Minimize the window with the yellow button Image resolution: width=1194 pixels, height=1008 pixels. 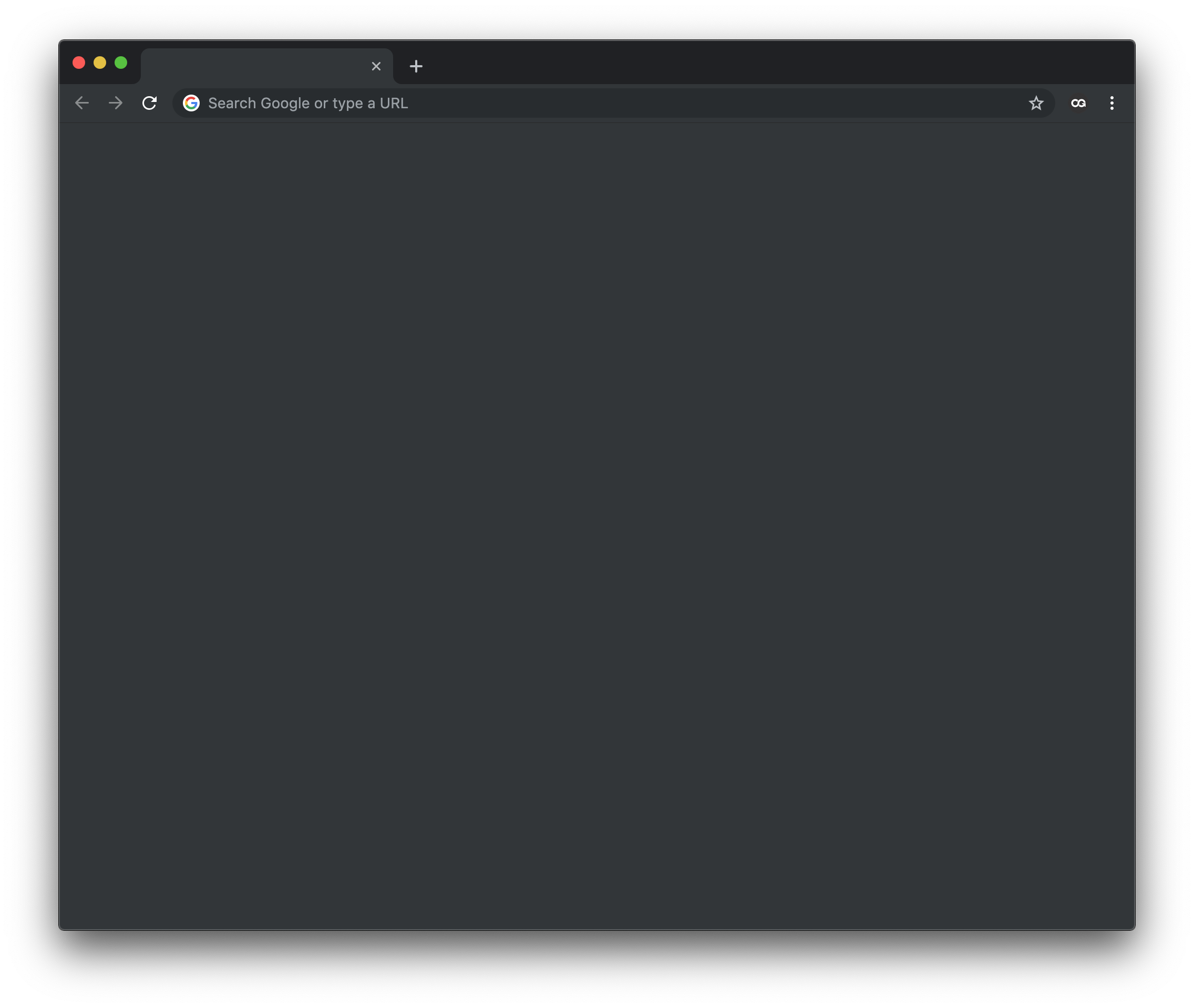point(100,63)
